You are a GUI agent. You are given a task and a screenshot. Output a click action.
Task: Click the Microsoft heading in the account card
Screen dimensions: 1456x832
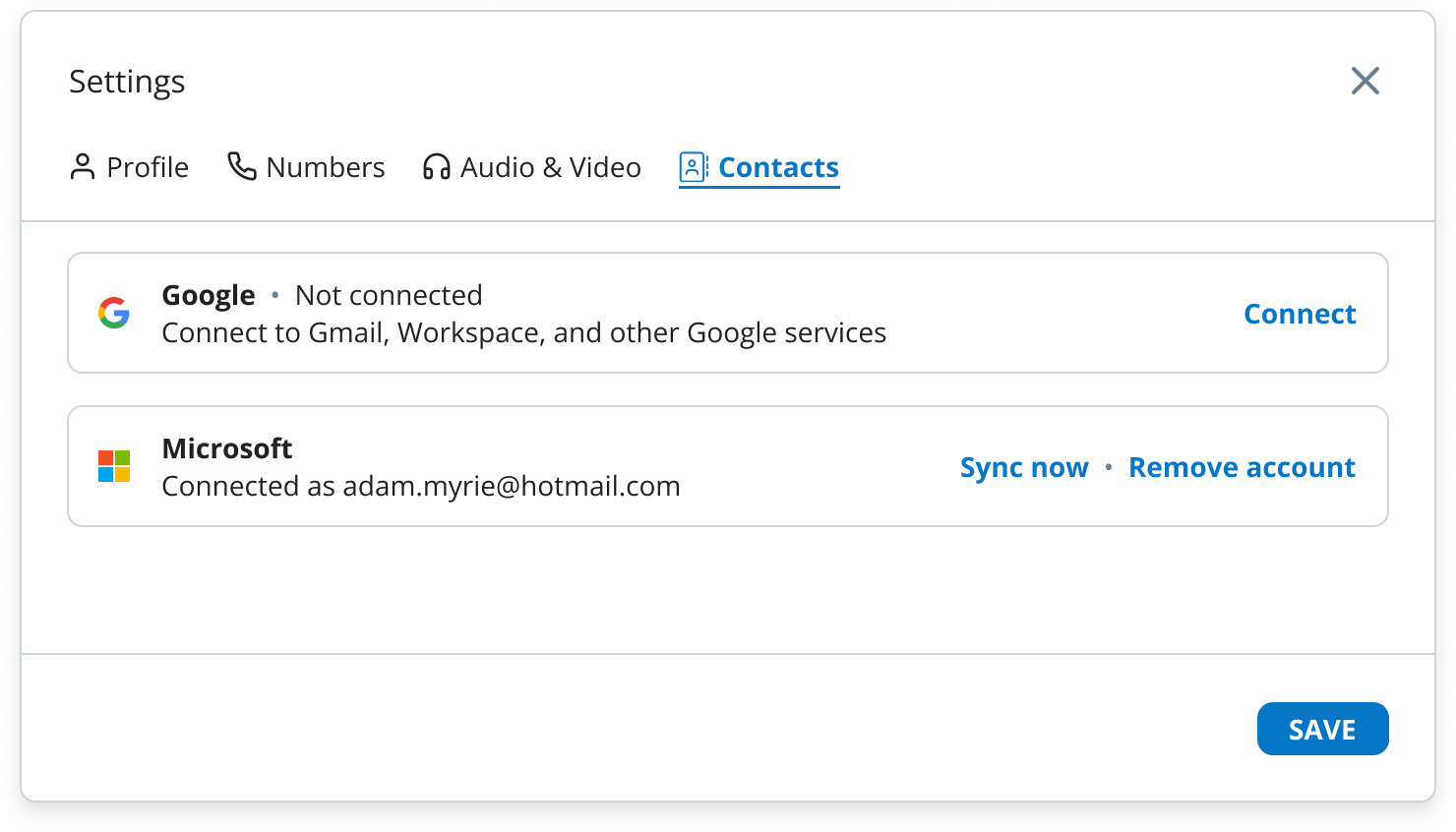coord(227,448)
